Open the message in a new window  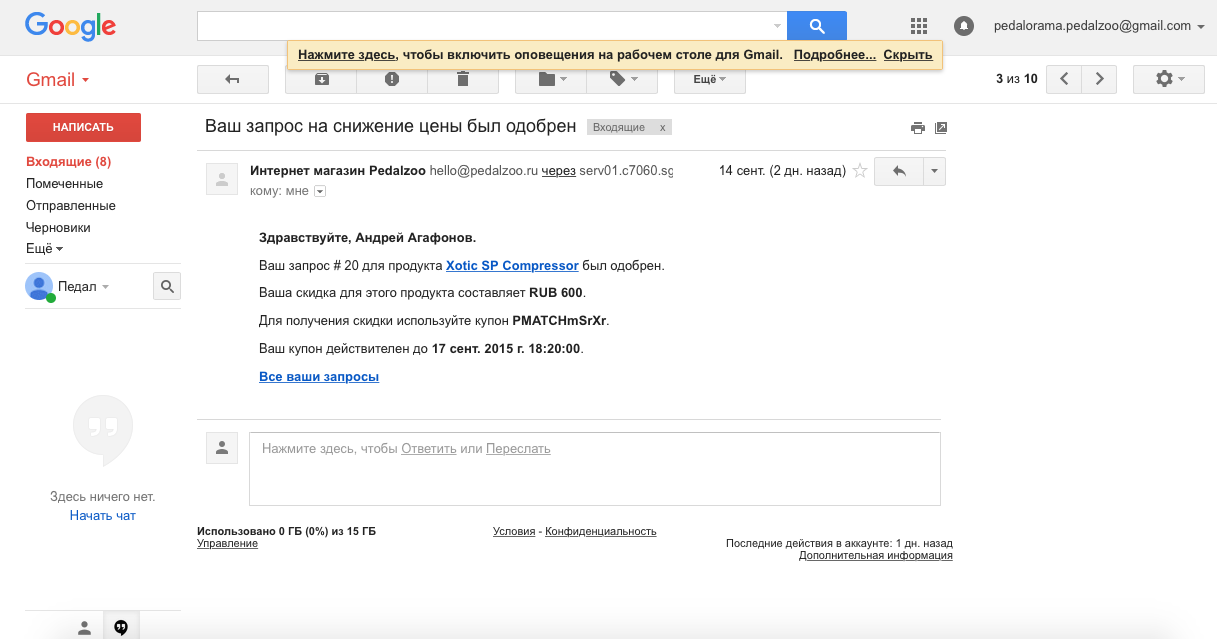tap(940, 128)
